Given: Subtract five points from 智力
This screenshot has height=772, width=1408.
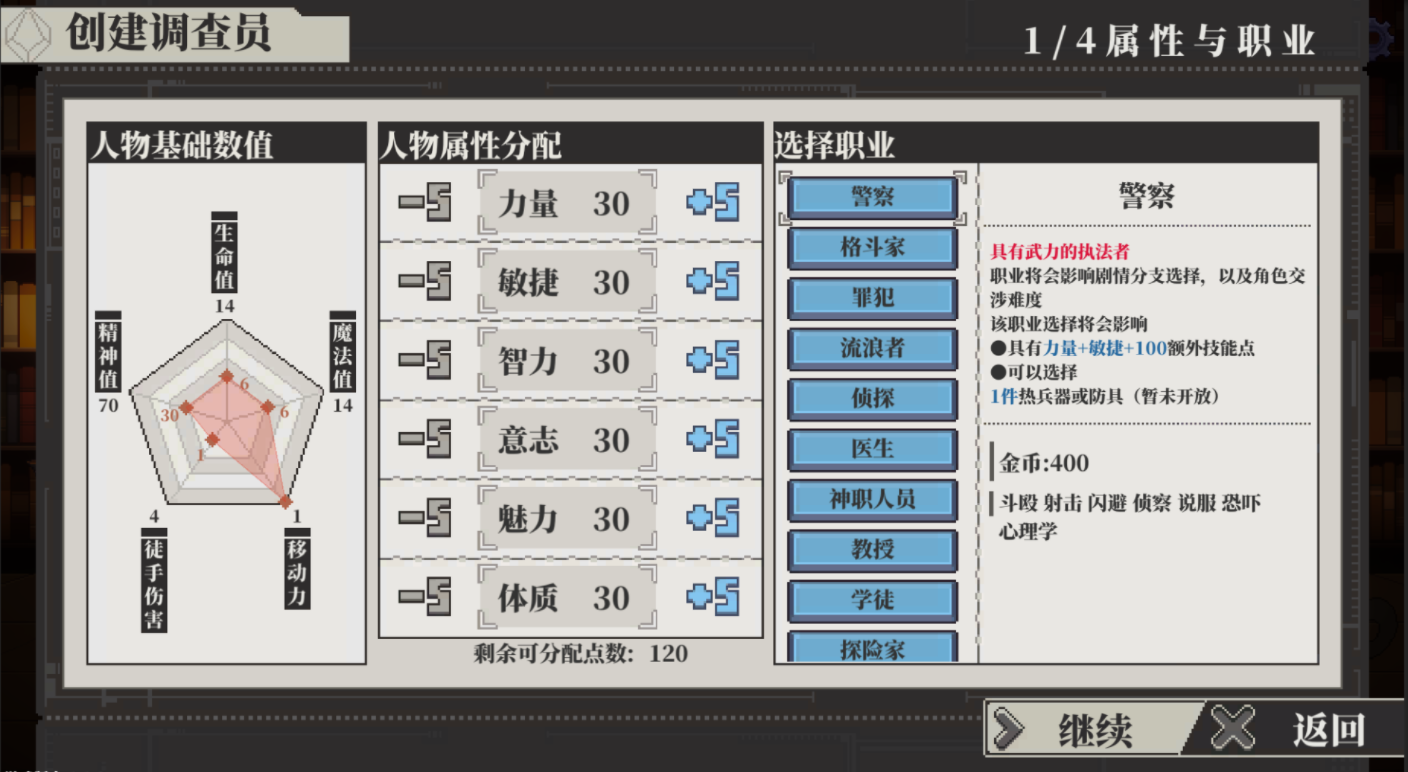Looking at the screenshot, I should (425, 361).
